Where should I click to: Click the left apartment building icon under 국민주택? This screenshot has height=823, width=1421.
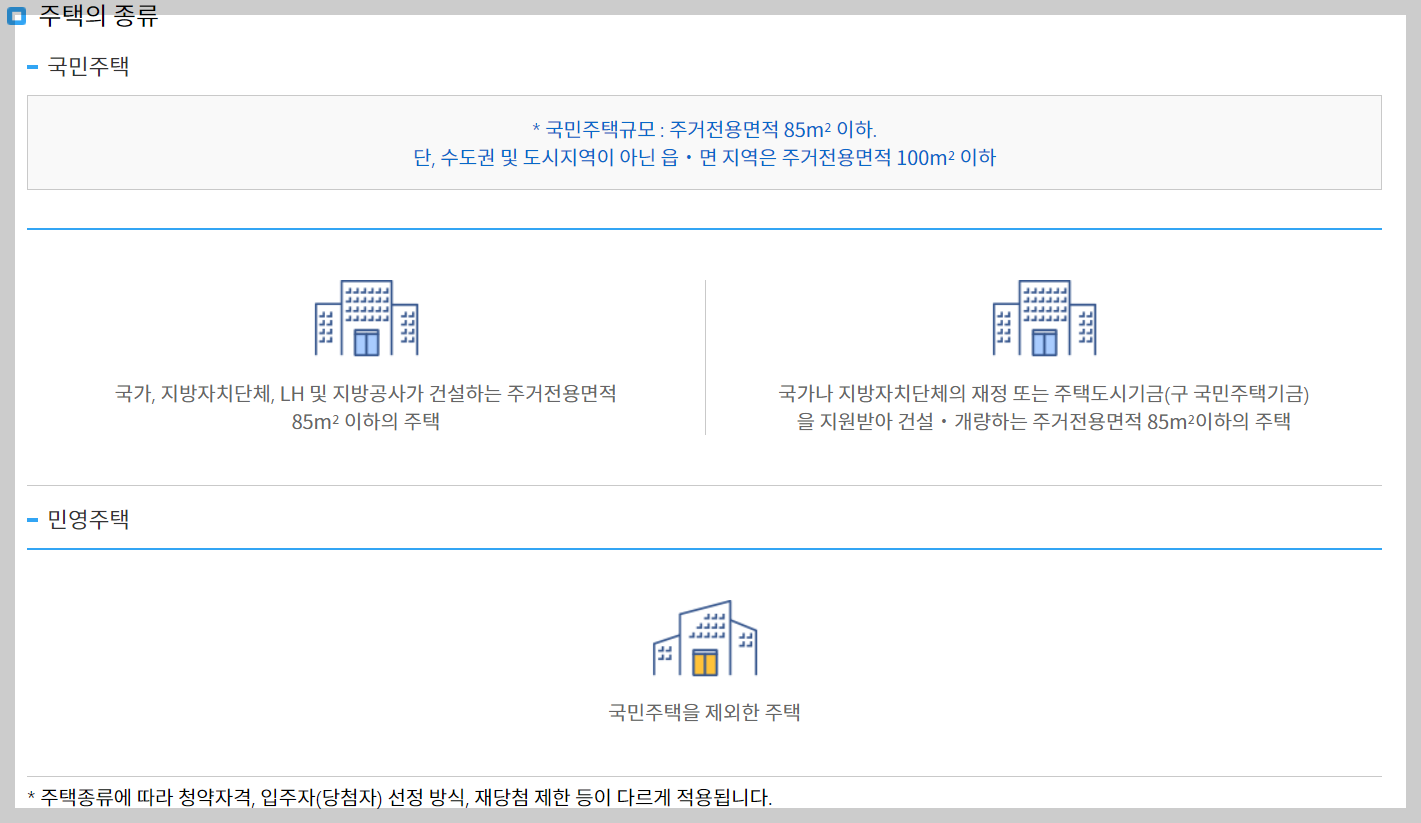click(x=367, y=314)
